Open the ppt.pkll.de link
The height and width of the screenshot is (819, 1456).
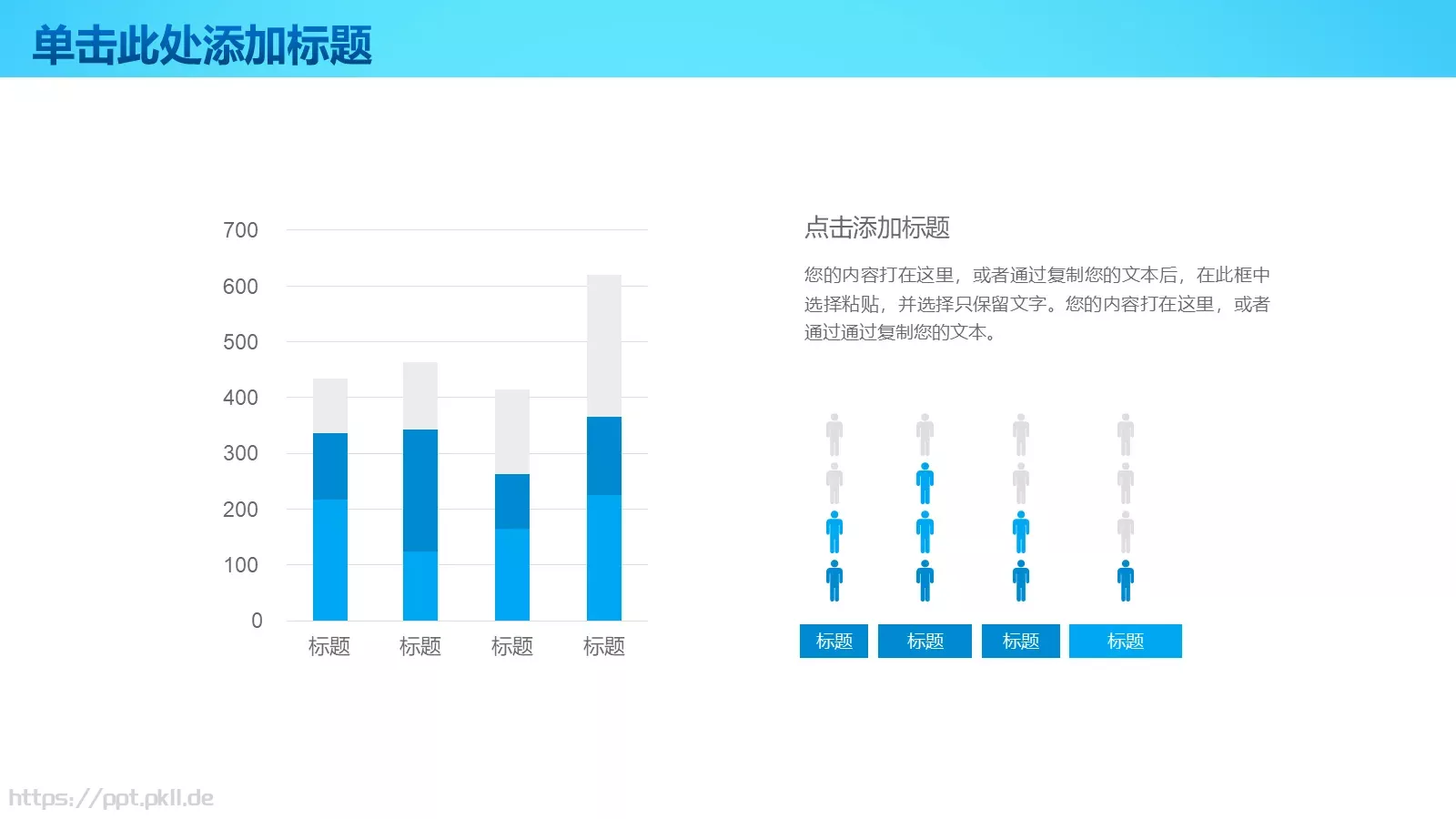[x=109, y=798]
